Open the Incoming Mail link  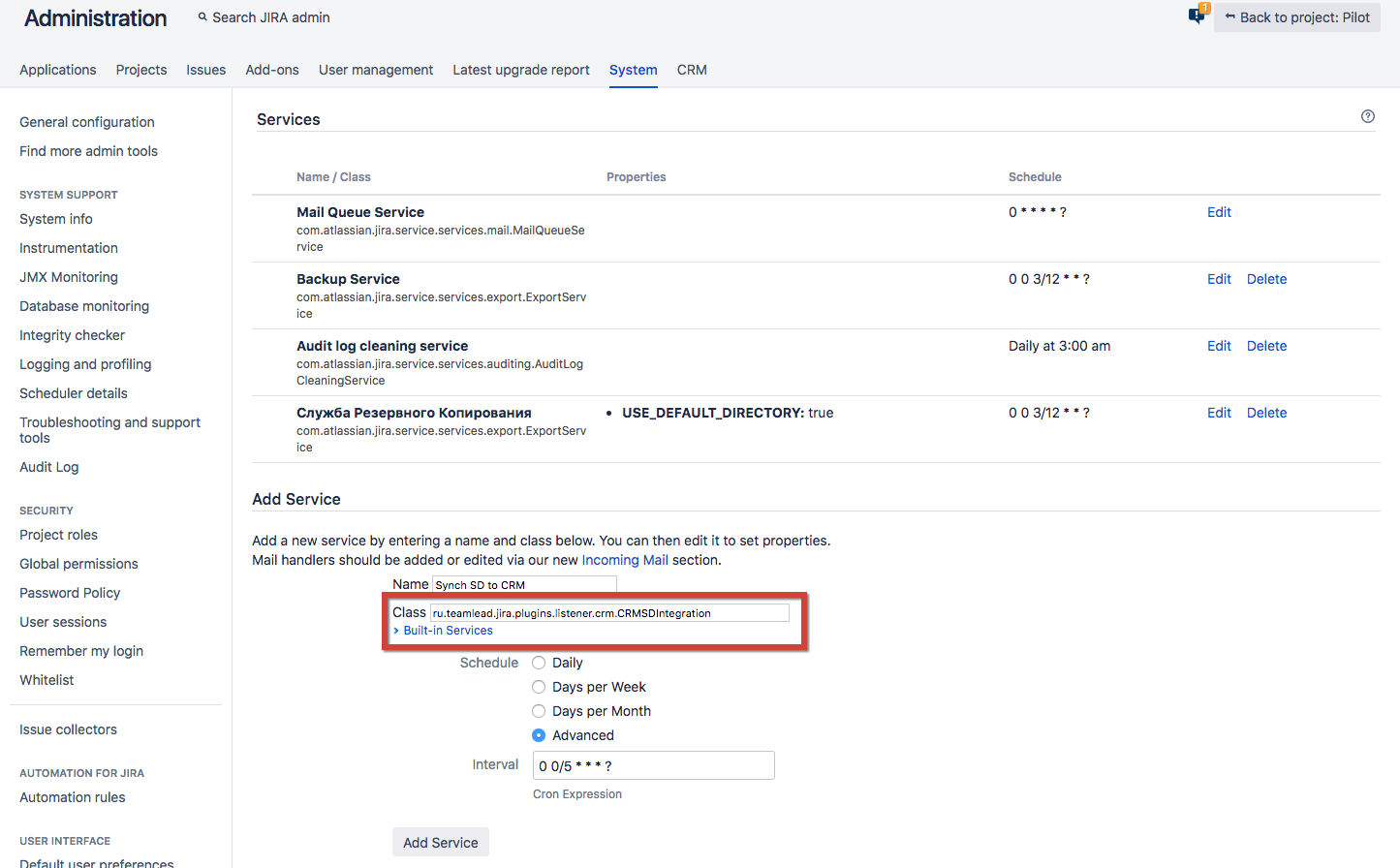(x=625, y=560)
